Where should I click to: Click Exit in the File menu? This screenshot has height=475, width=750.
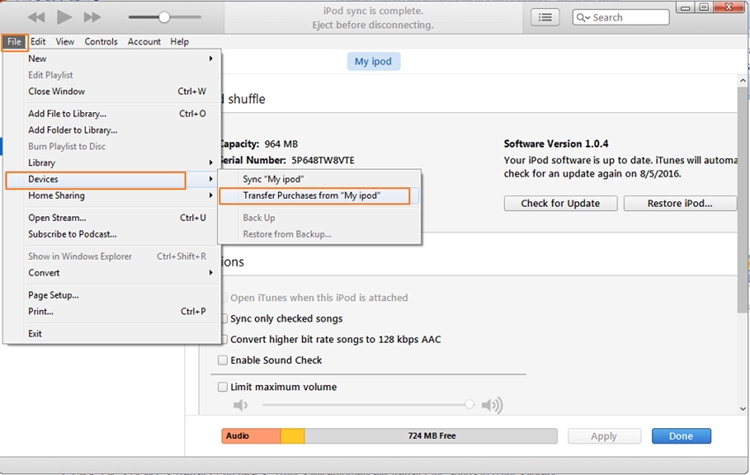pos(112,334)
